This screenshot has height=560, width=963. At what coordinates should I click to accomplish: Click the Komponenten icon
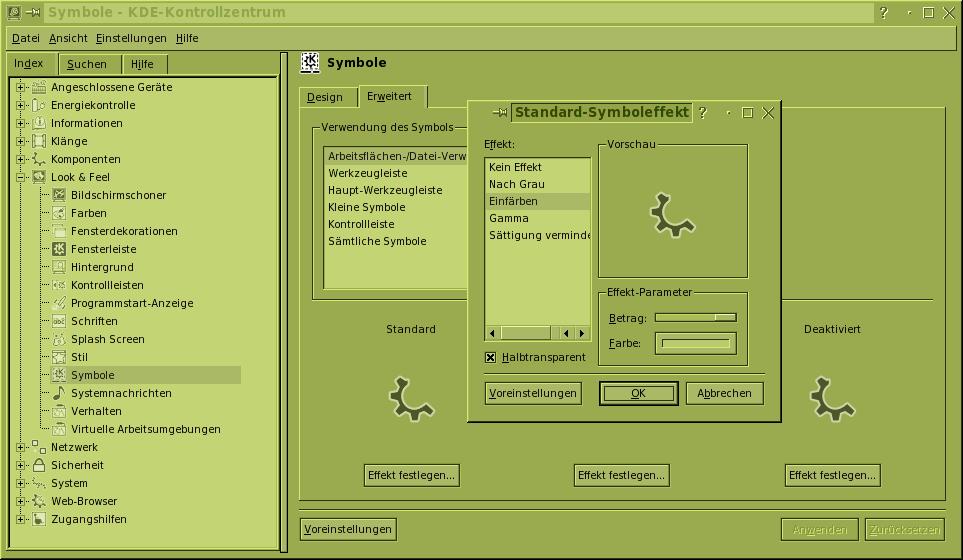click(x=39, y=159)
